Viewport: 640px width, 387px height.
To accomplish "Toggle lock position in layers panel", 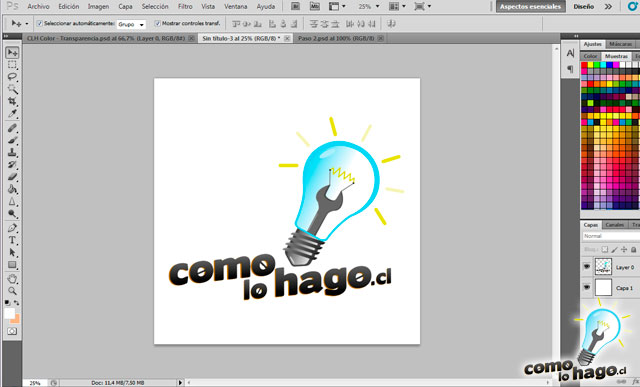I will pyautogui.click(x=624, y=249).
